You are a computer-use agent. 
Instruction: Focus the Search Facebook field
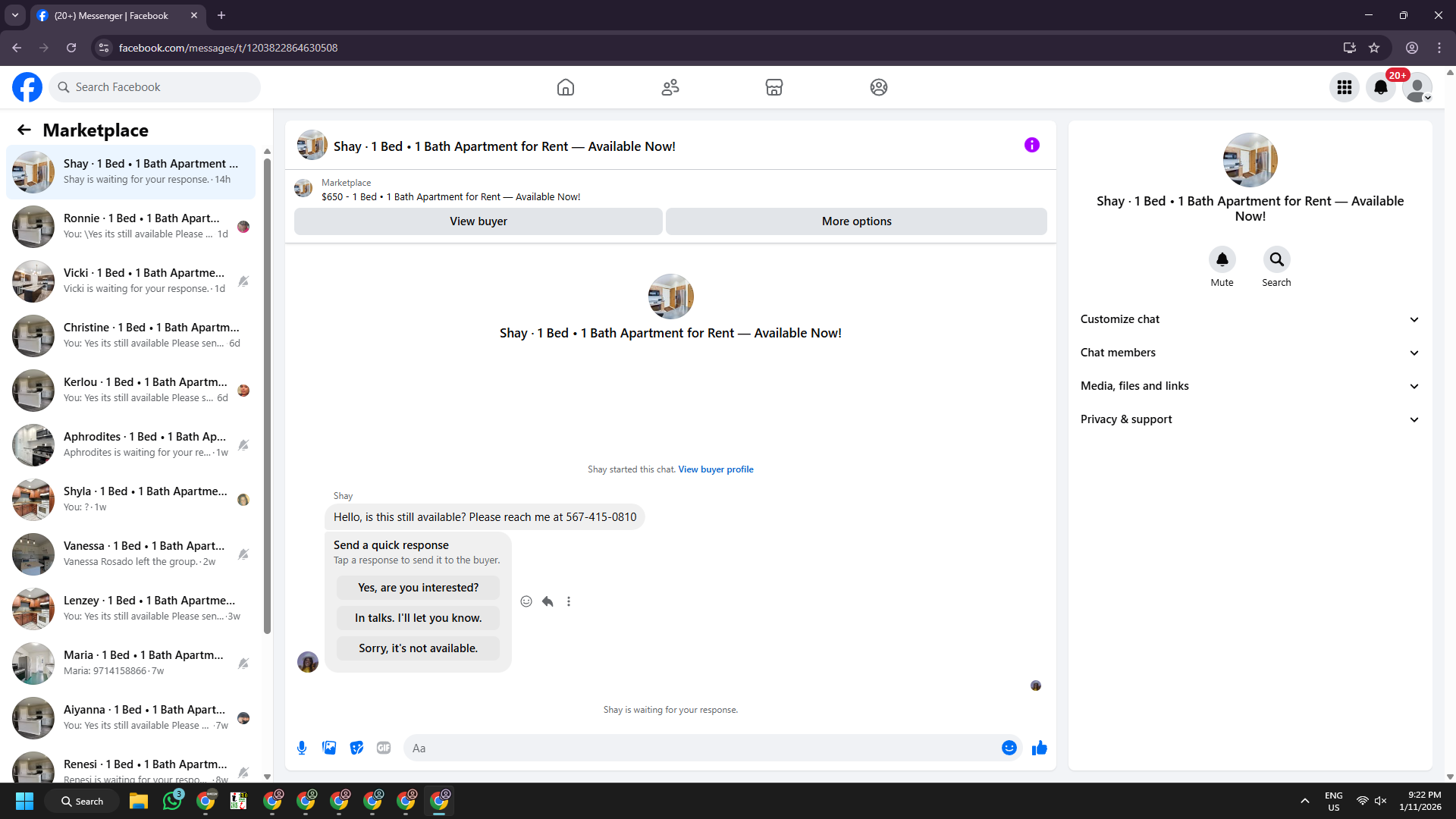click(155, 87)
